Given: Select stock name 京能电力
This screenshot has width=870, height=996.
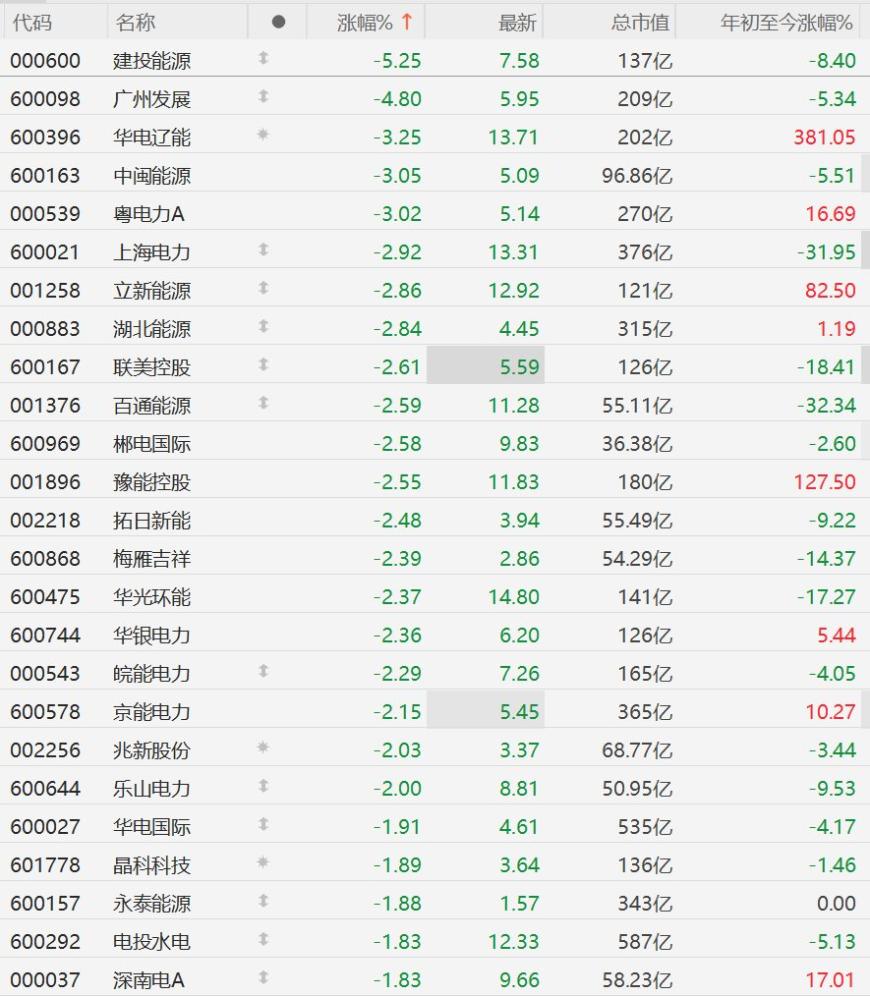Looking at the screenshot, I should 152,711.
